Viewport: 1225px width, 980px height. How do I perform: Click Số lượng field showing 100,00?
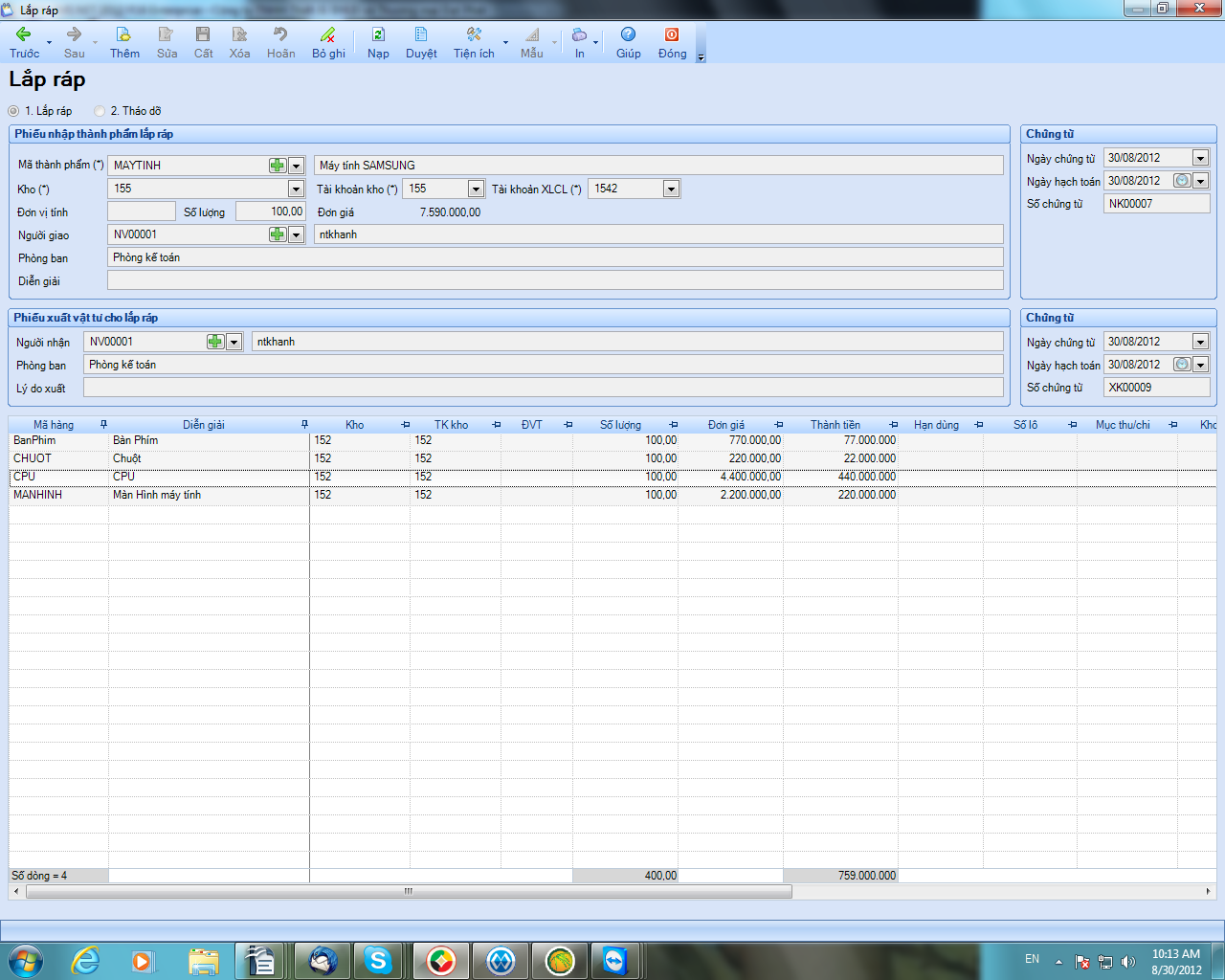271,212
